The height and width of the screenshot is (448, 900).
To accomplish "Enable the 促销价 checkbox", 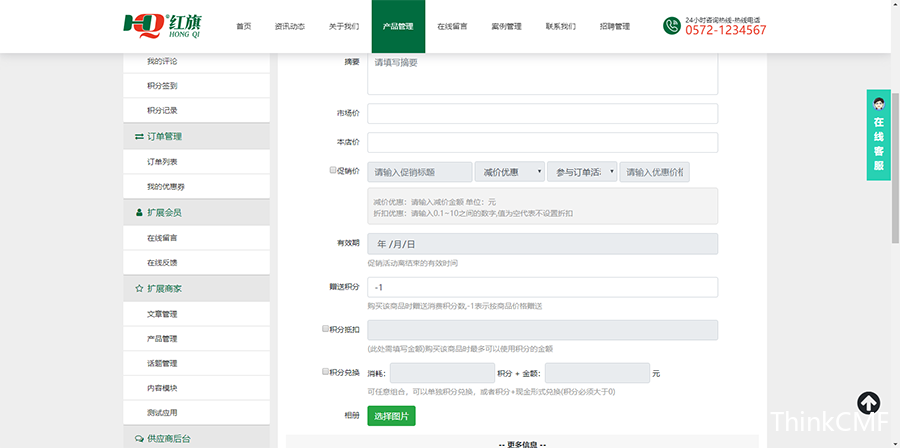I will [333, 170].
